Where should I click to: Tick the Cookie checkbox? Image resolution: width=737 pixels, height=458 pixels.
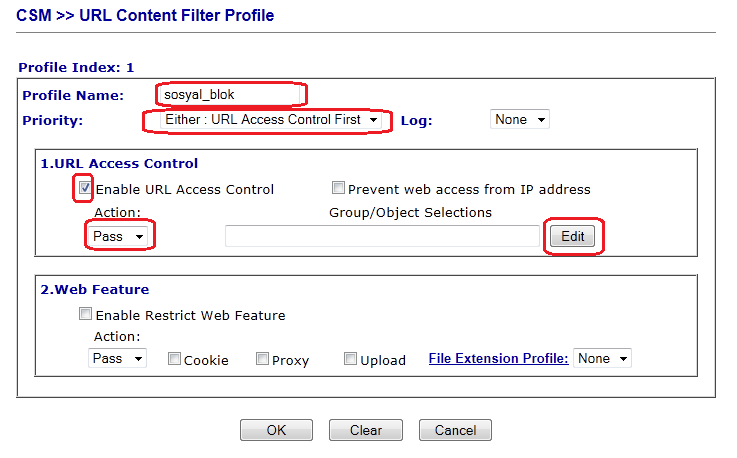pos(174,359)
